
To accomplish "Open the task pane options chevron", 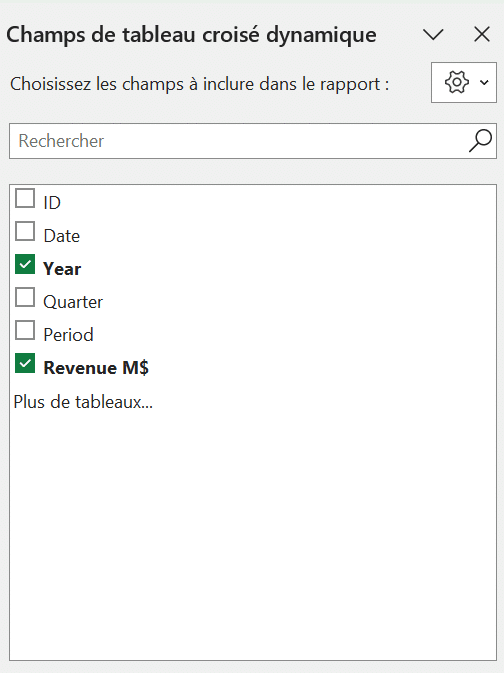I will (433, 34).
